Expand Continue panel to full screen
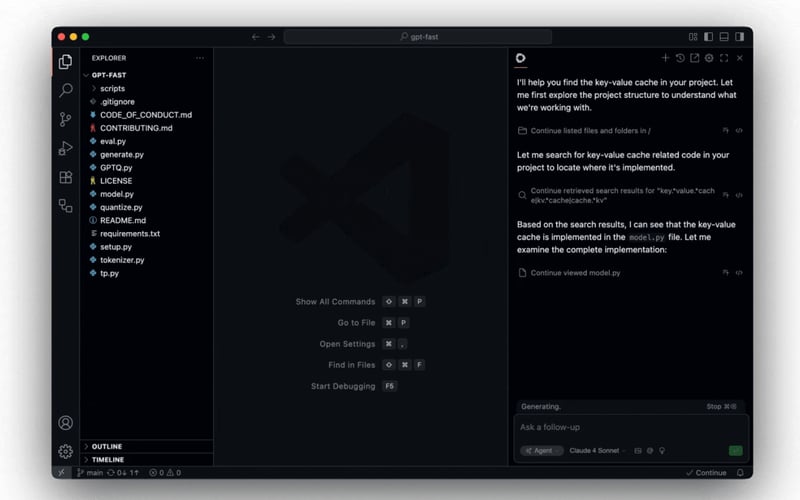 coord(724,58)
